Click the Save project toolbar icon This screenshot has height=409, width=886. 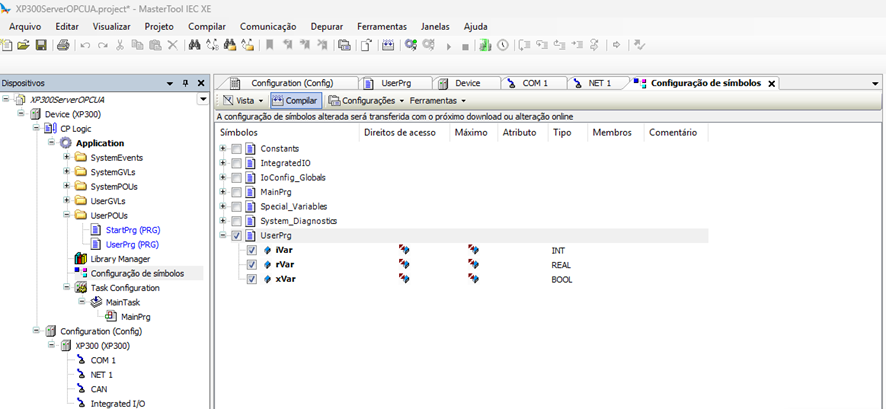pyautogui.click(x=41, y=45)
